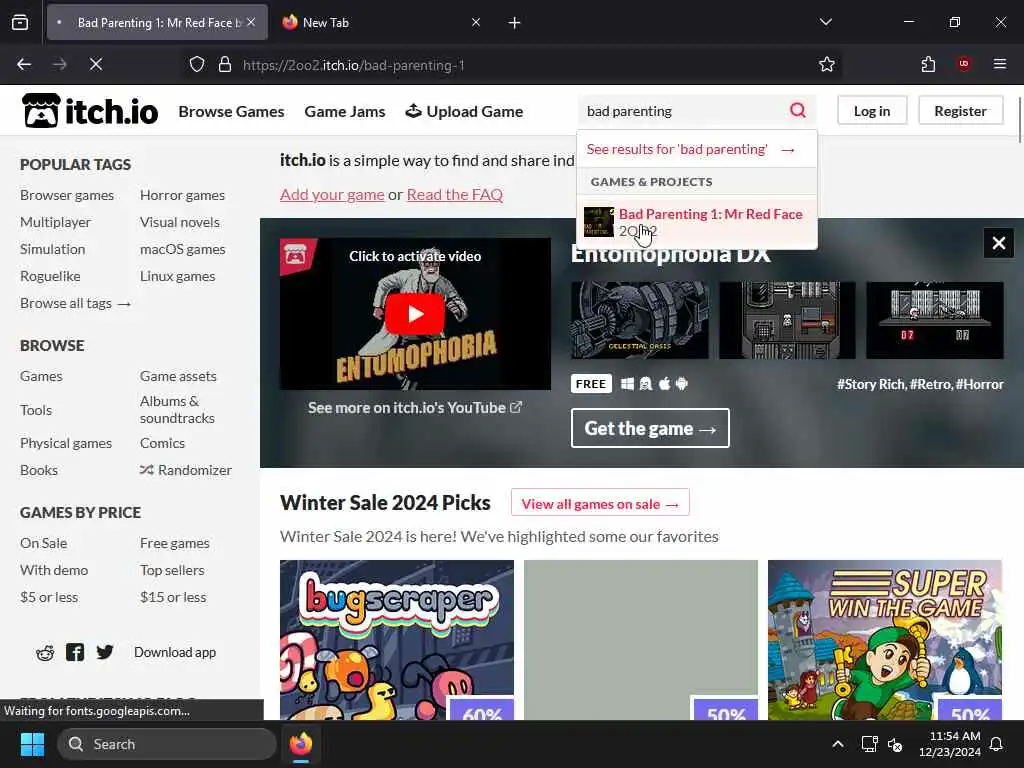Switch to Bad Parenting 1 tab

[157, 22]
